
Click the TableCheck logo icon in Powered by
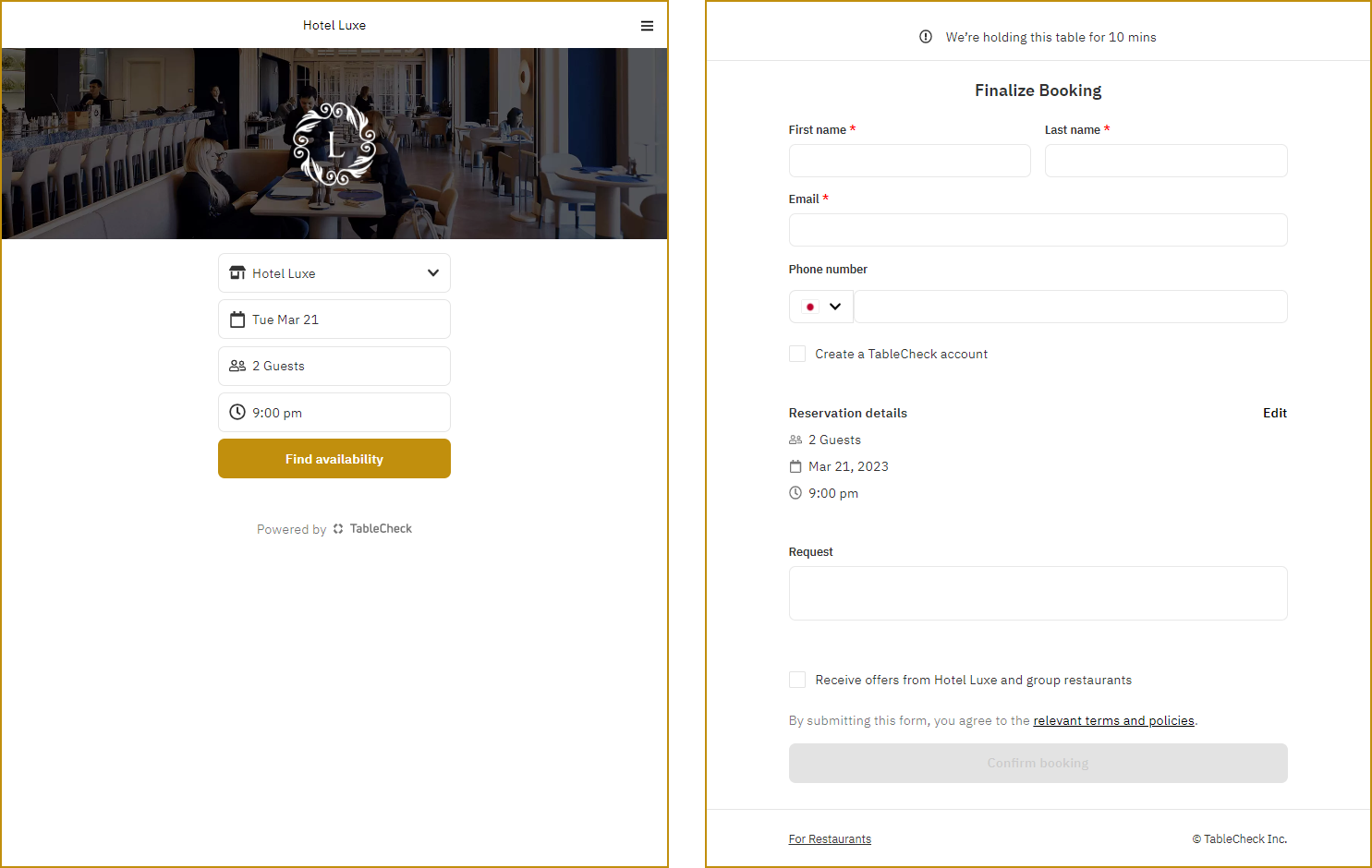point(338,529)
